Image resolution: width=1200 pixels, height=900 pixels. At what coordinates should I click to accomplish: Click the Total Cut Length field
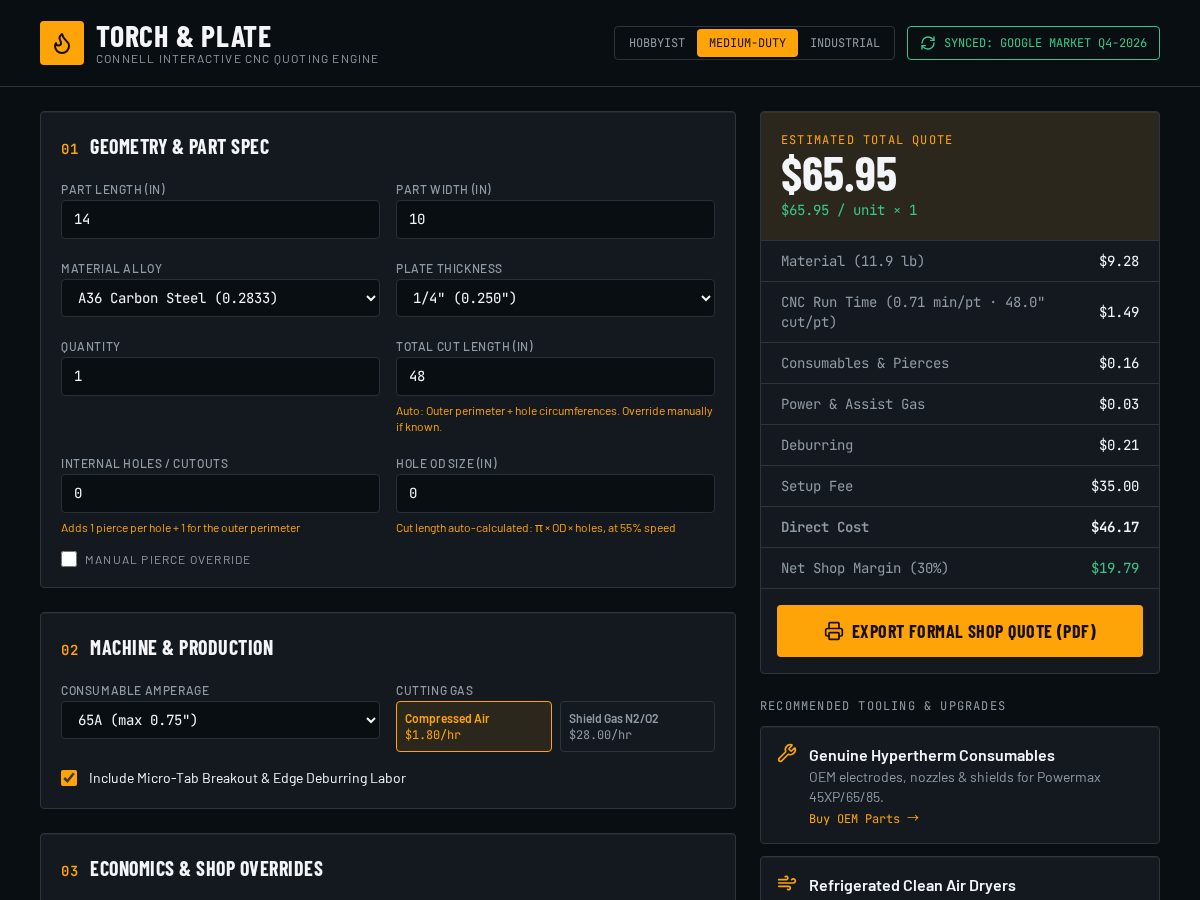click(555, 376)
